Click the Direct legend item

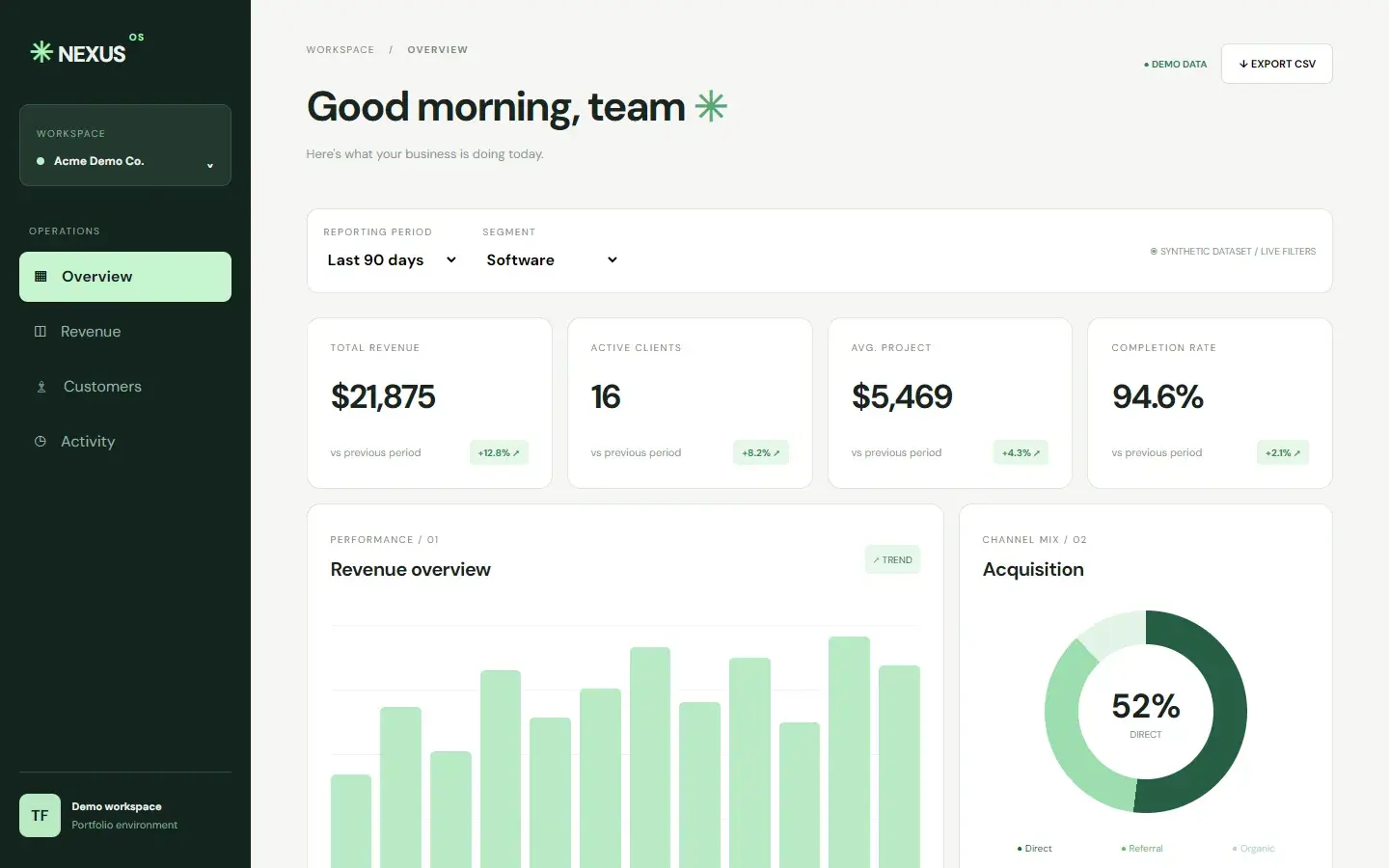[1034, 849]
